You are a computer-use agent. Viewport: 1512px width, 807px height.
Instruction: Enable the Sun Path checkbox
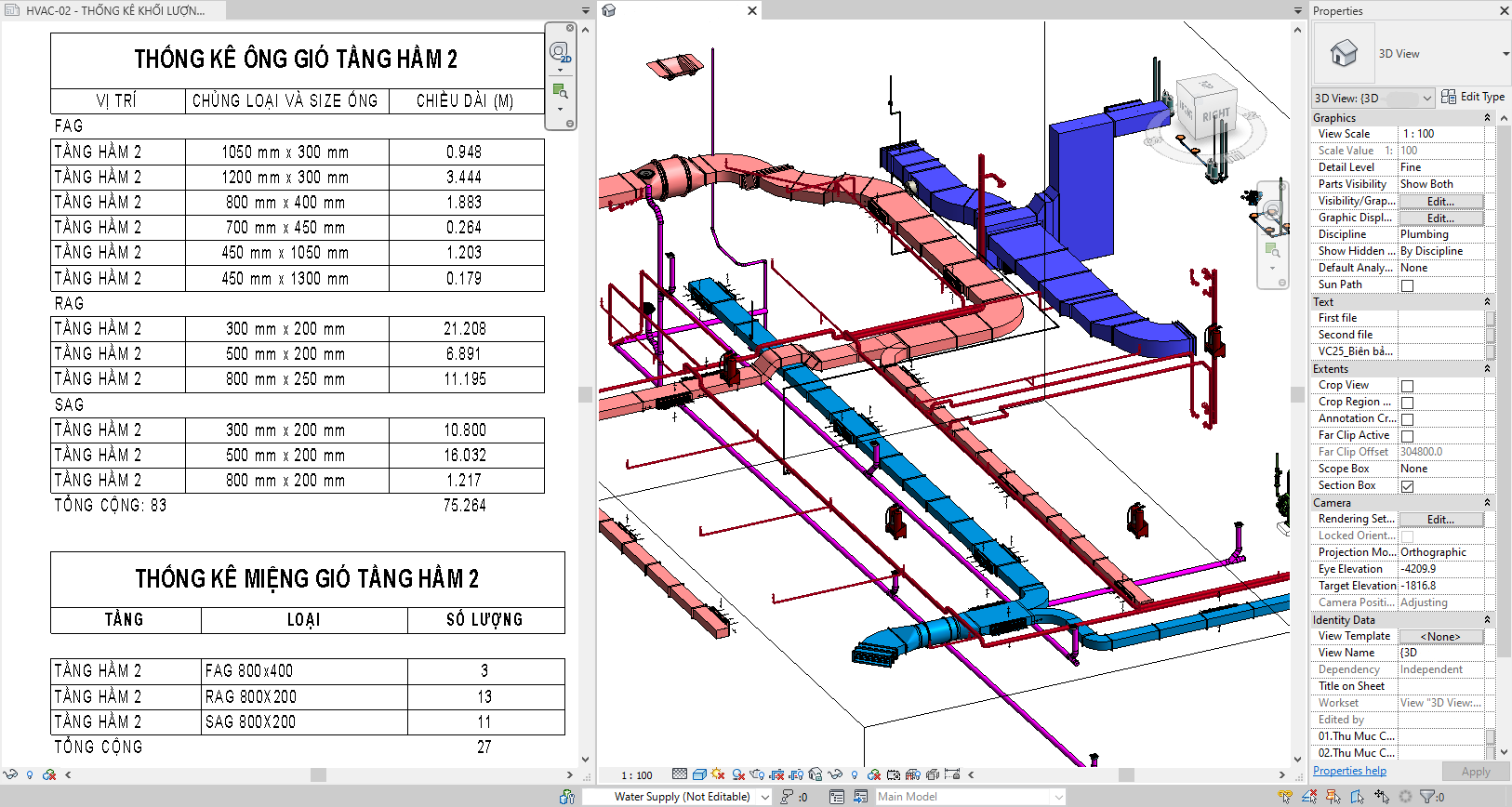pyautogui.click(x=1407, y=285)
